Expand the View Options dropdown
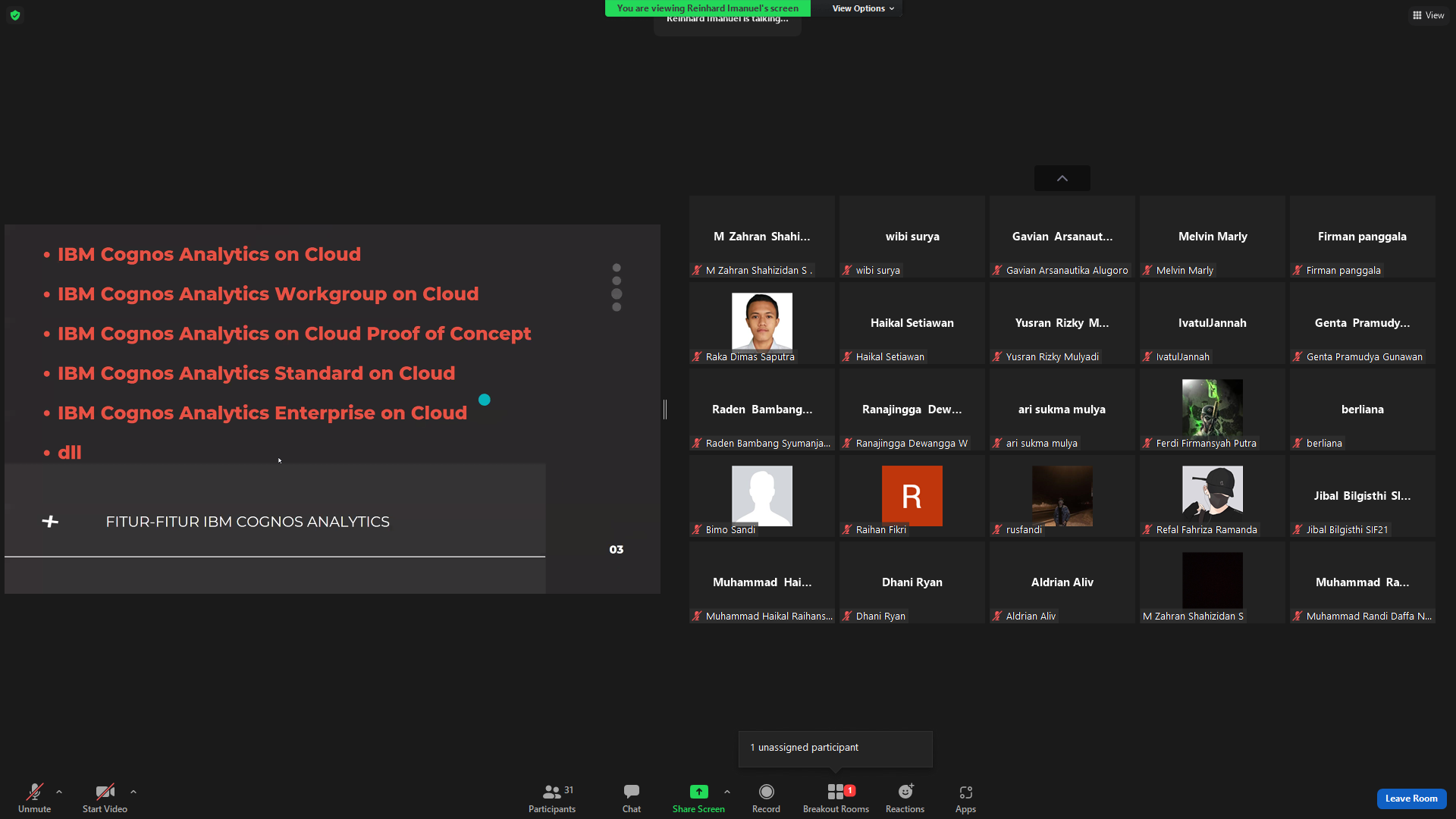1456x819 pixels. point(863,8)
